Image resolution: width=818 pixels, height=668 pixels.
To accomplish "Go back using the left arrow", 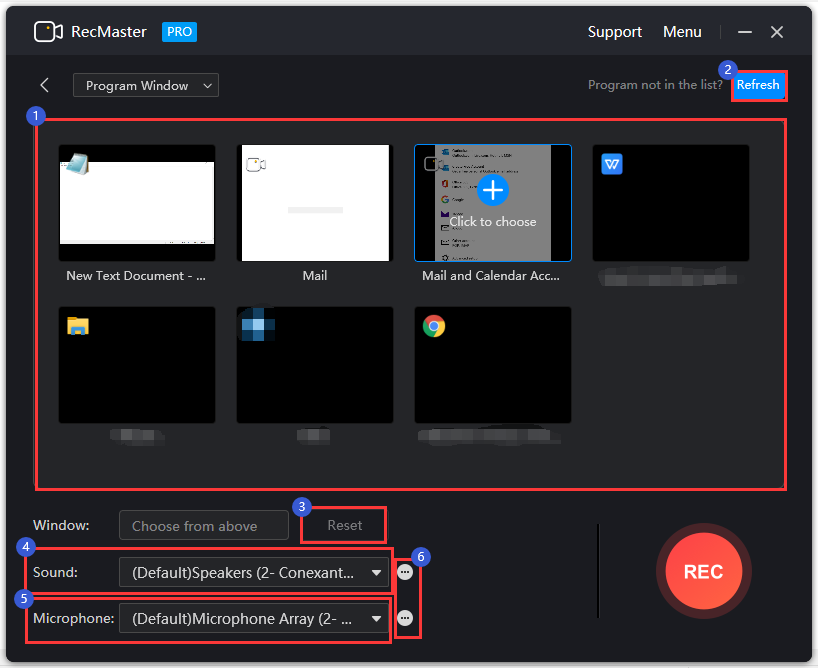I will pos(45,85).
